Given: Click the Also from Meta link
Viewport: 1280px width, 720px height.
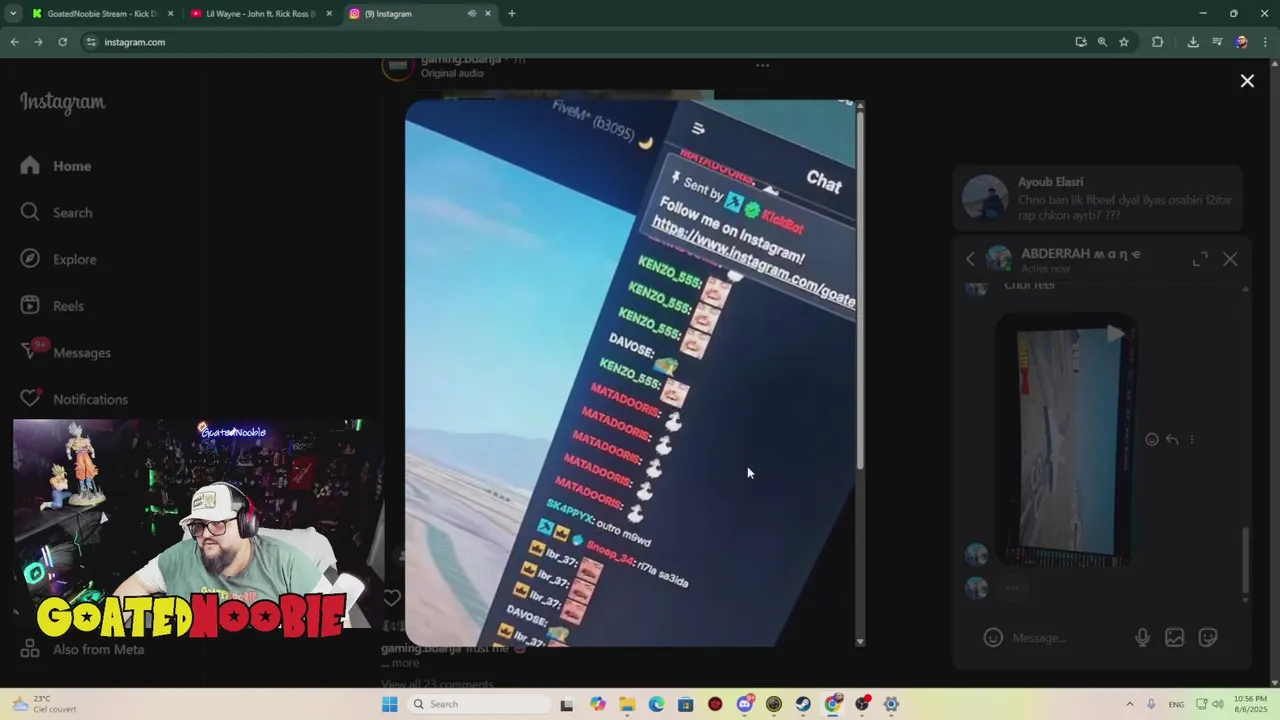Looking at the screenshot, I should 84,649.
